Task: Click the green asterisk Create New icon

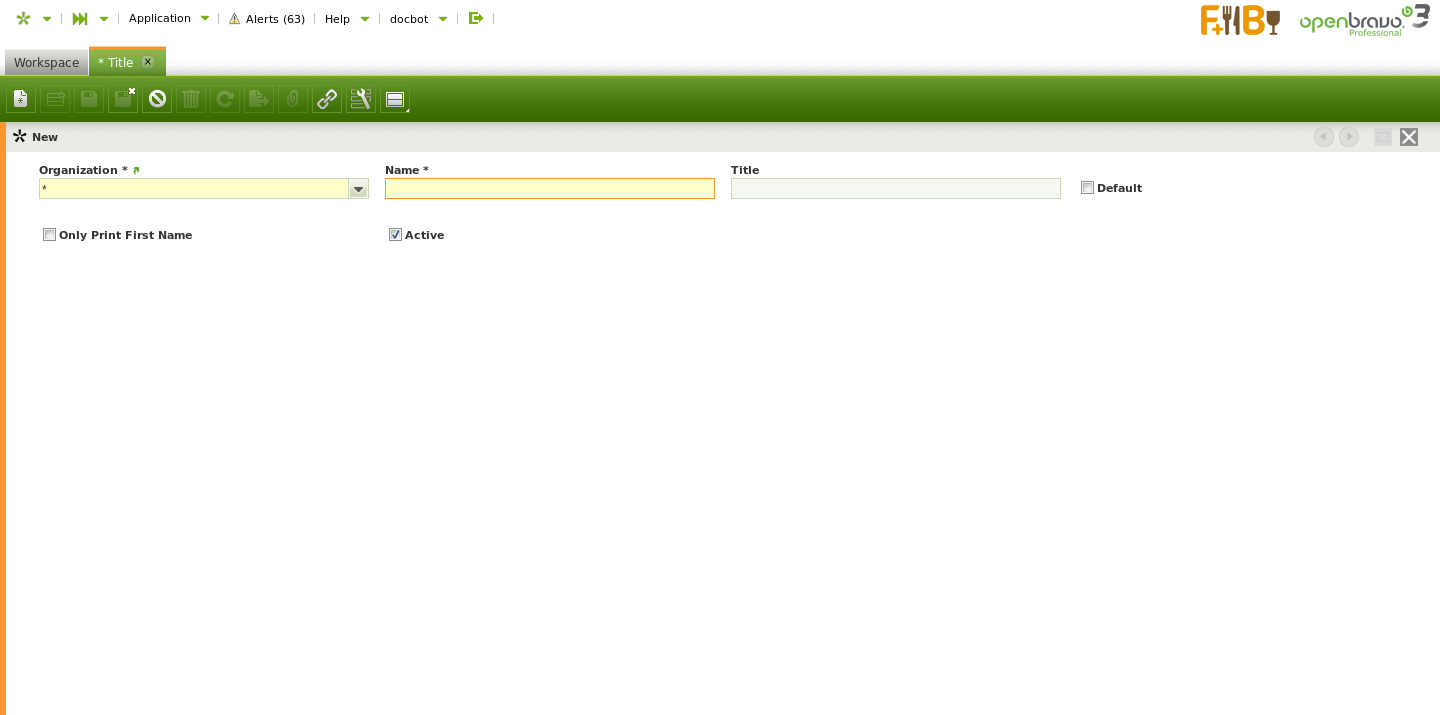Action: [24, 18]
